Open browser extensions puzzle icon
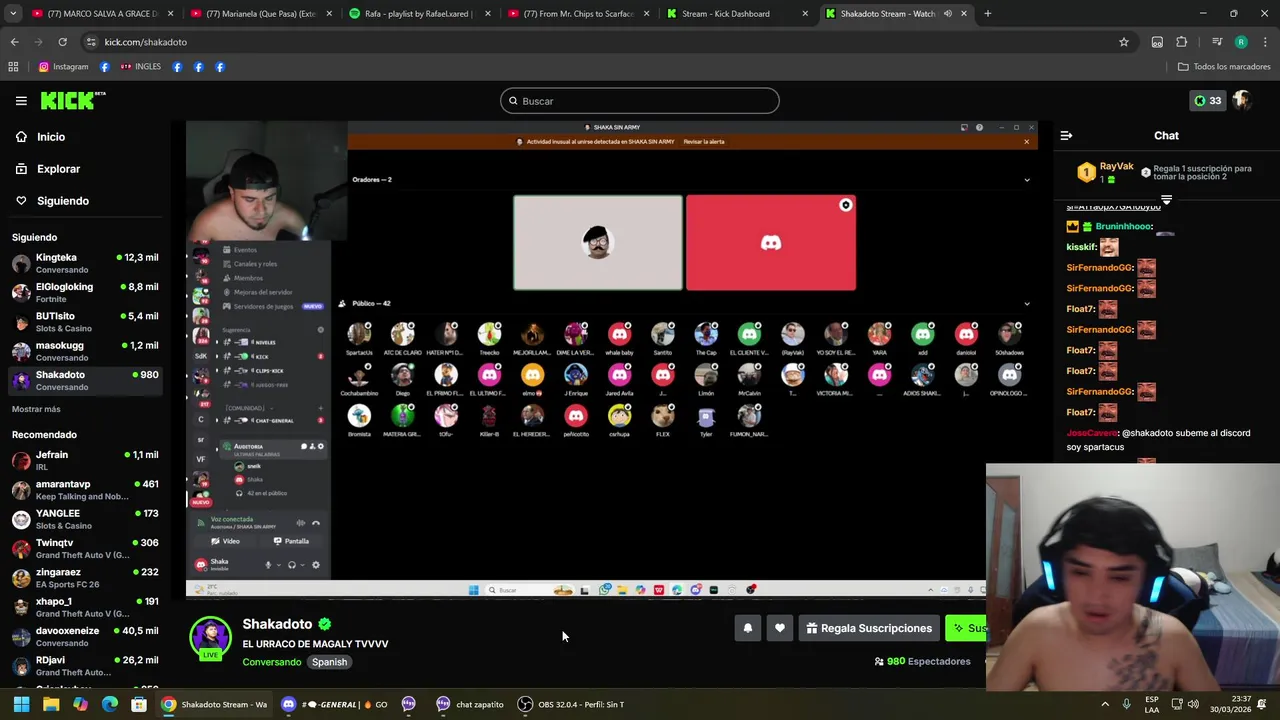Viewport: 1280px width, 720px height. (1181, 42)
